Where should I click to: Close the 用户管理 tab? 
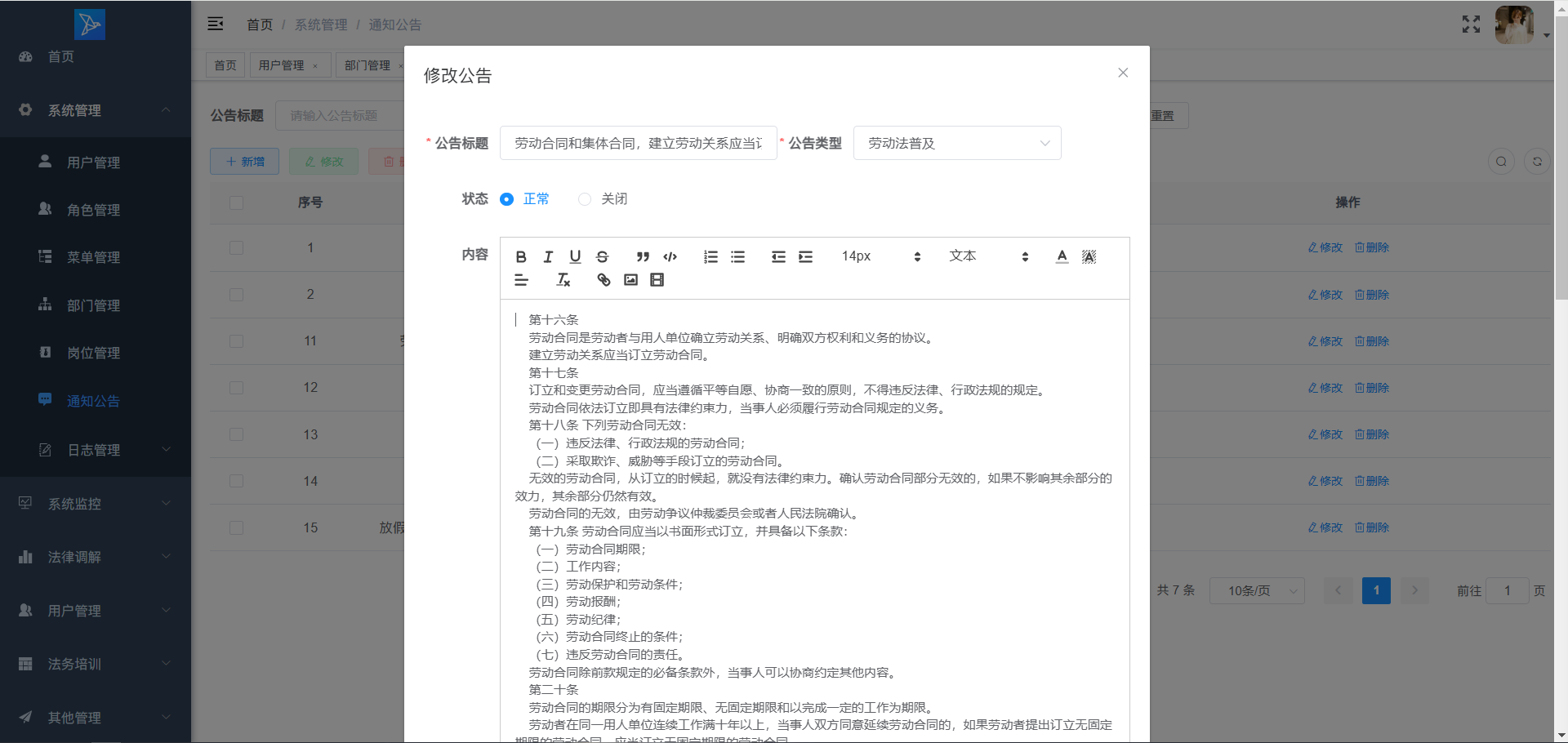pos(315,66)
